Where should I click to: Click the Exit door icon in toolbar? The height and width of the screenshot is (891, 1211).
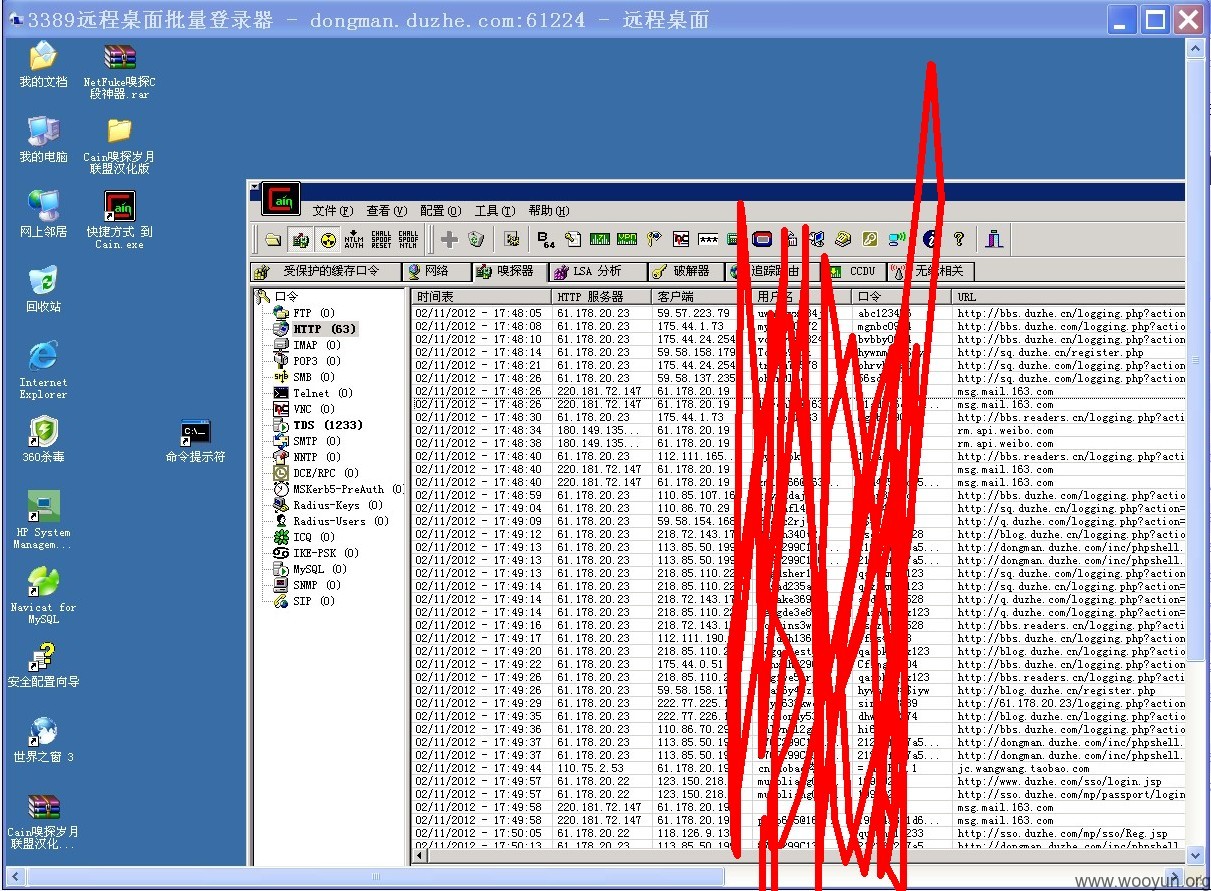point(994,239)
